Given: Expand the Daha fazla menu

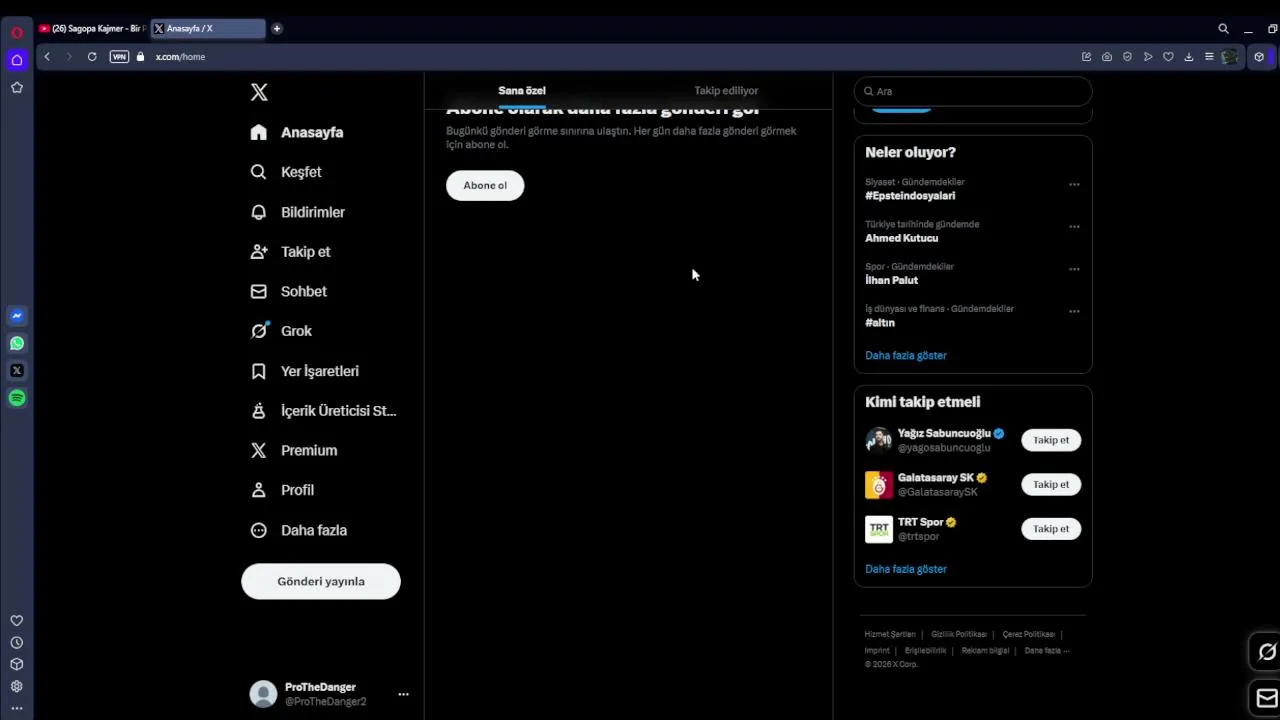Looking at the screenshot, I should pos(299,530).
